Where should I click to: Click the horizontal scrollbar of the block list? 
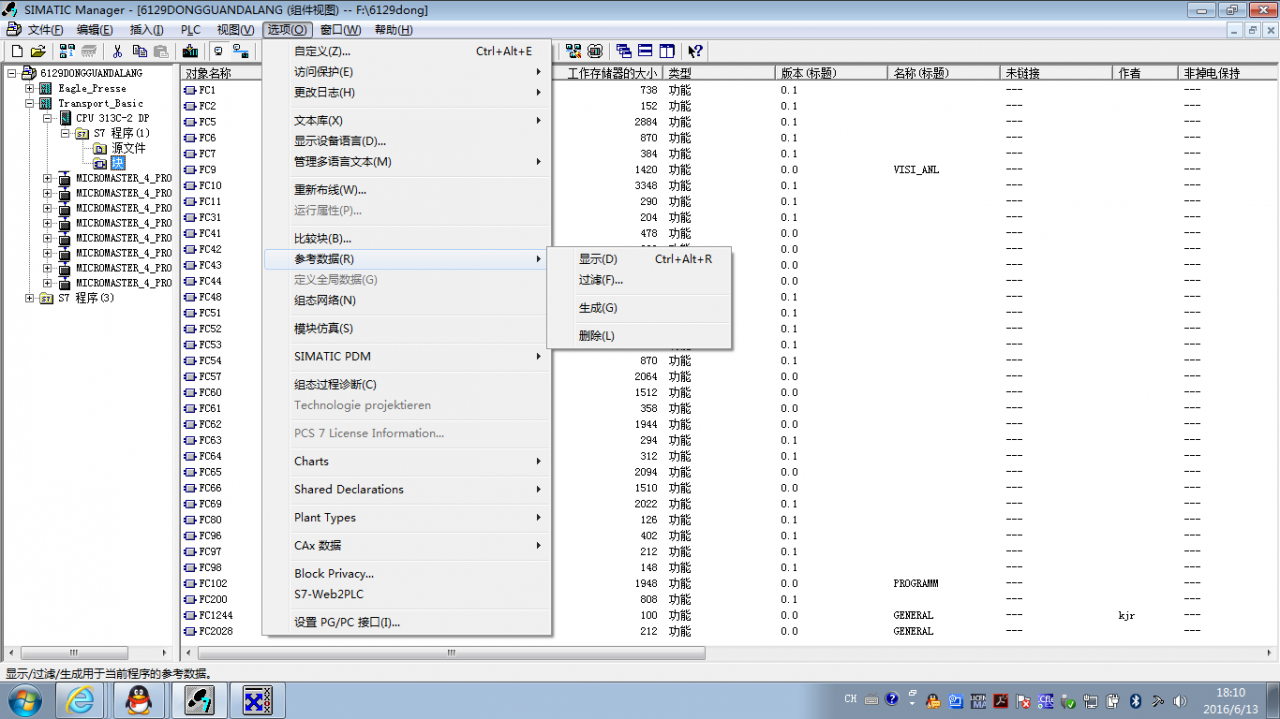(x=450, y=652)
